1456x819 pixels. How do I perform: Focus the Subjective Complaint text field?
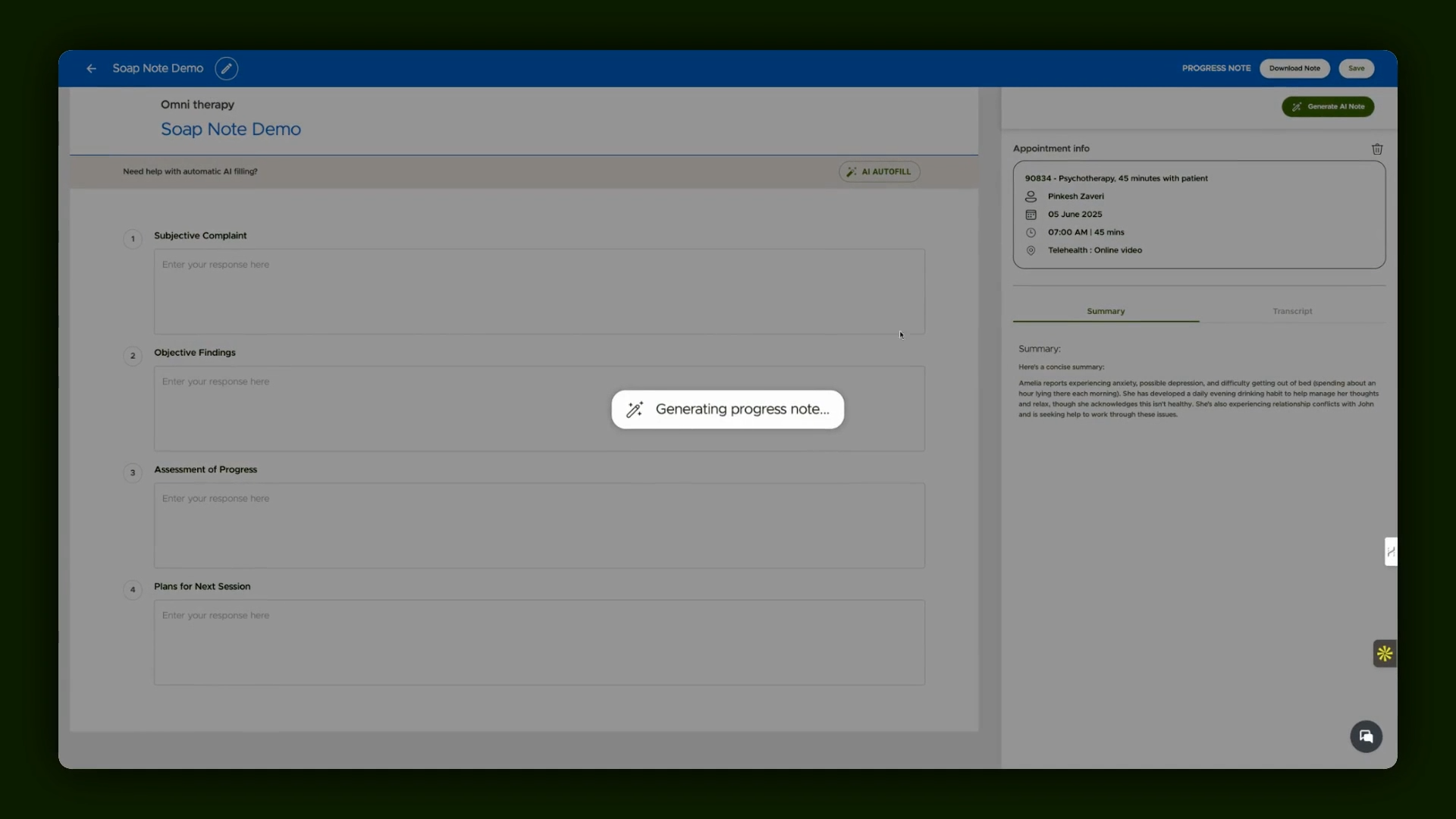(539, 291)
